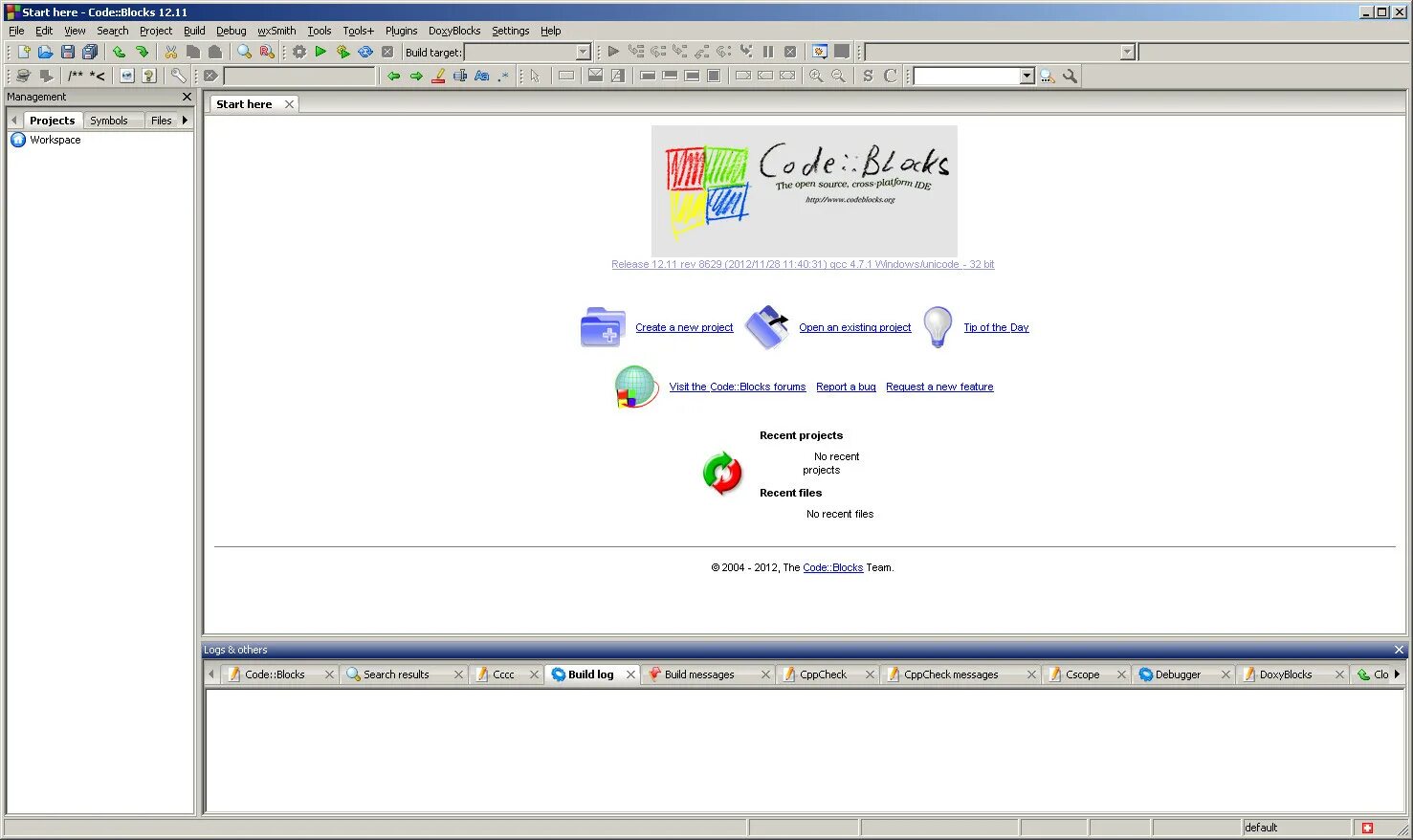Click the Create a new project link
This screenshot has height=840, width=1413.
(684, 327)
